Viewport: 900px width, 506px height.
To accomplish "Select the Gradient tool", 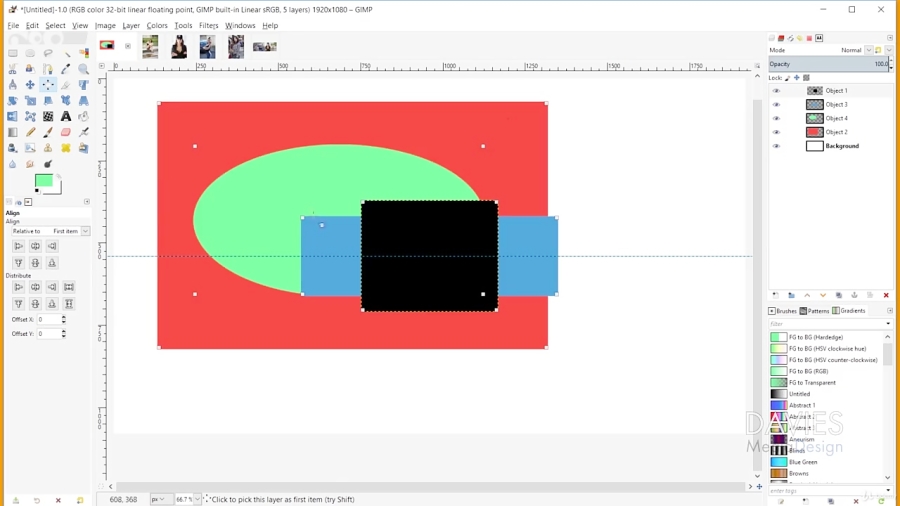I will pyautogui.click(x=13, y=133).
